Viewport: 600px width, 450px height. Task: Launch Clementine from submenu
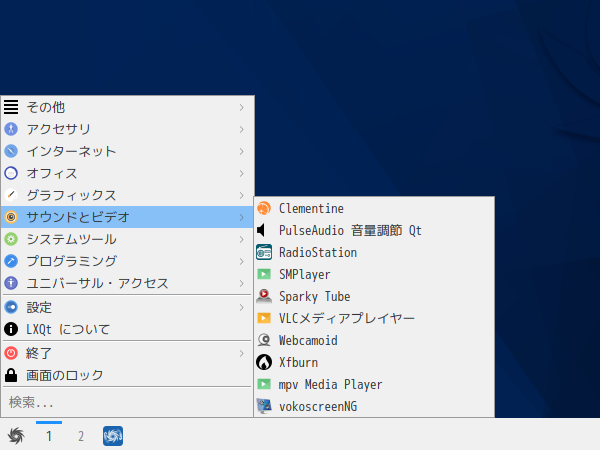[374, 209]
